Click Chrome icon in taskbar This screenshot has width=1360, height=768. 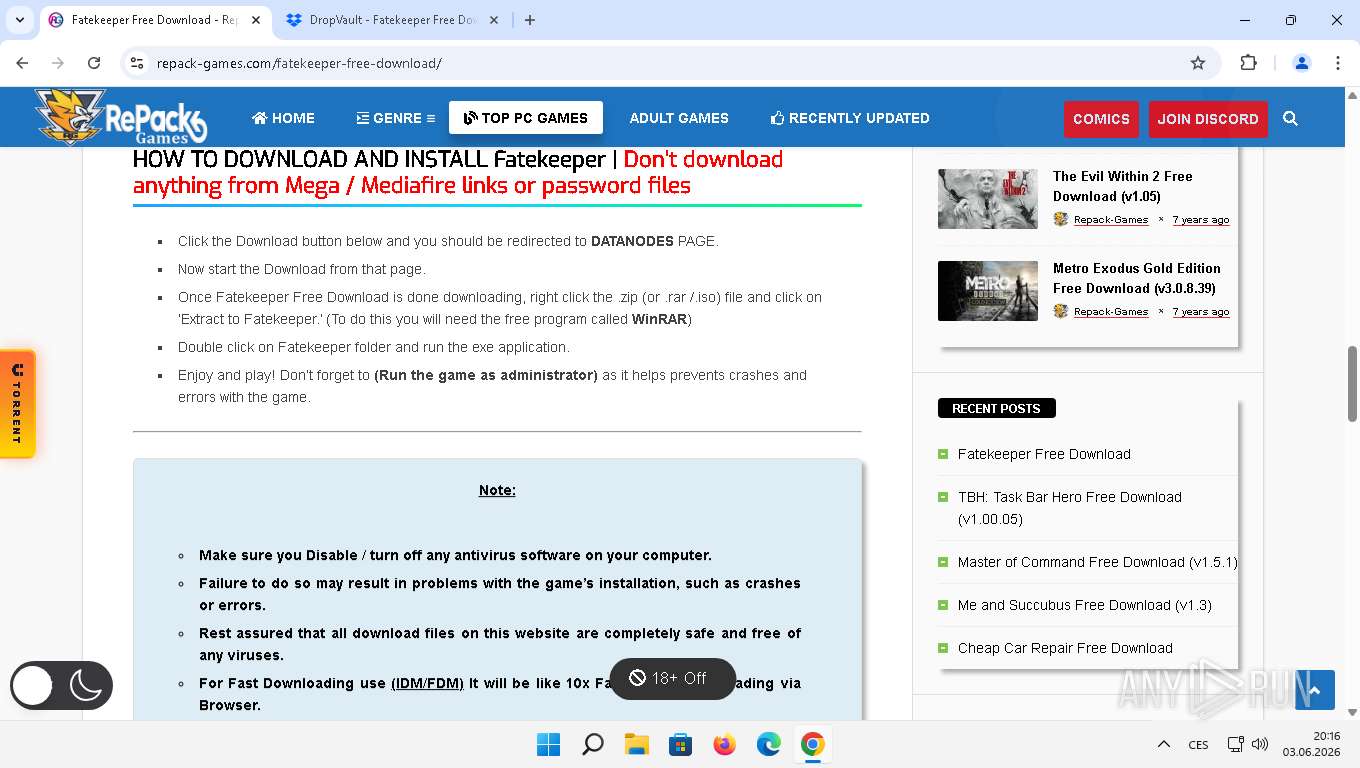[812, 744]
